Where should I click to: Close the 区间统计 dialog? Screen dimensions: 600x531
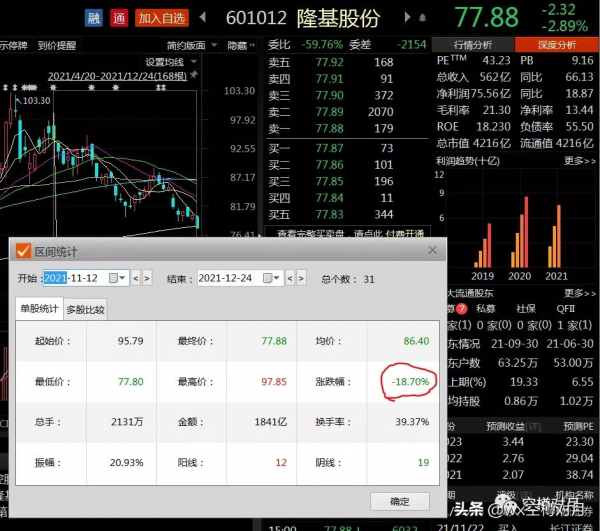pyautogui.click(x=432, y=250)
